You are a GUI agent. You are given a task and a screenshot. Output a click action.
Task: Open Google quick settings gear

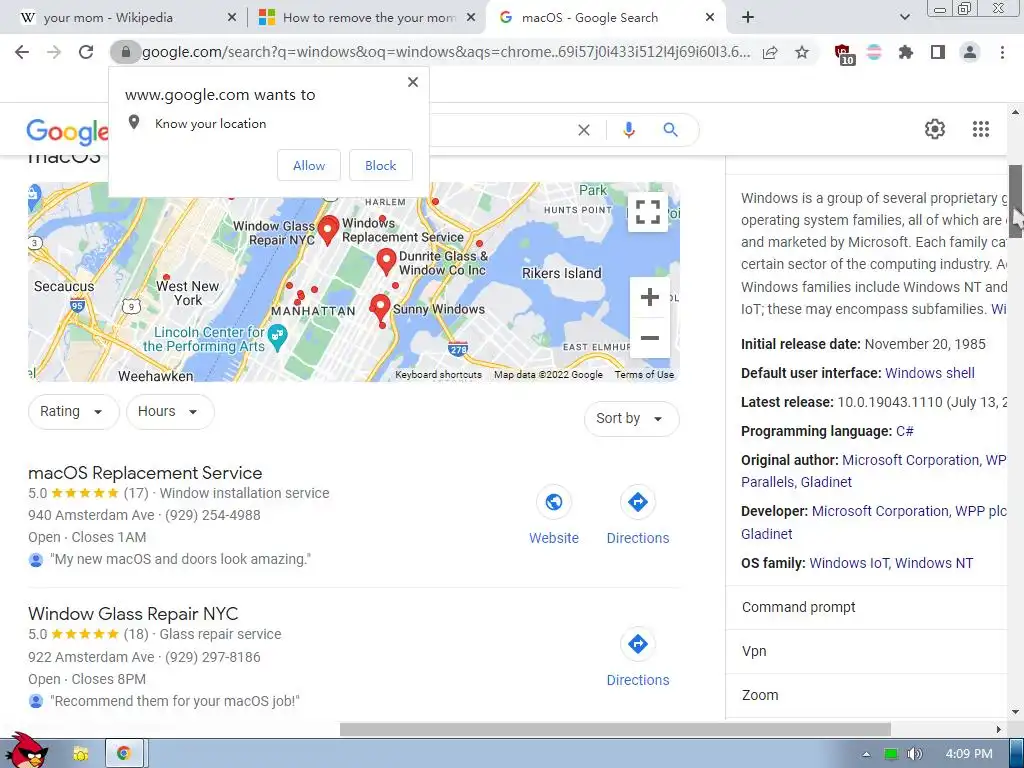tap(935, 129)
